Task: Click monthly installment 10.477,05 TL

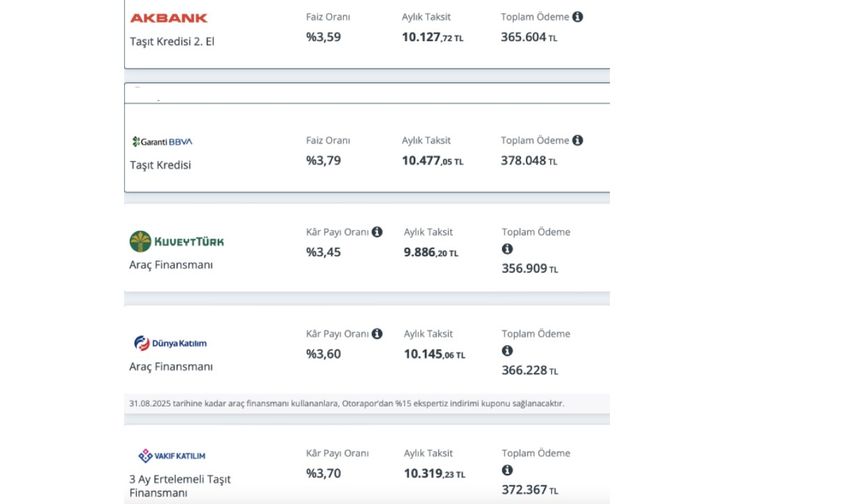Action: (x=433, y=161)
